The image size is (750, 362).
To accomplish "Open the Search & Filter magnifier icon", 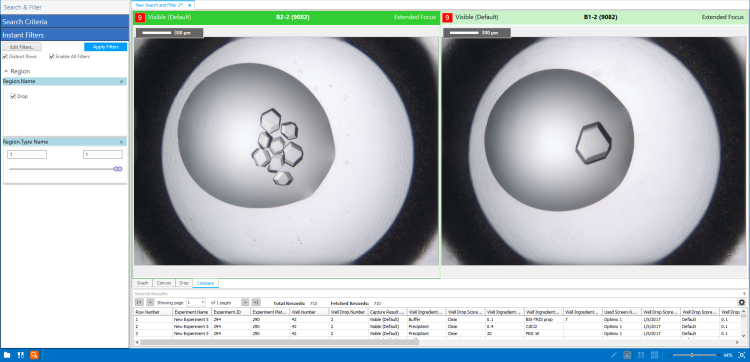I will click(34, 355).
